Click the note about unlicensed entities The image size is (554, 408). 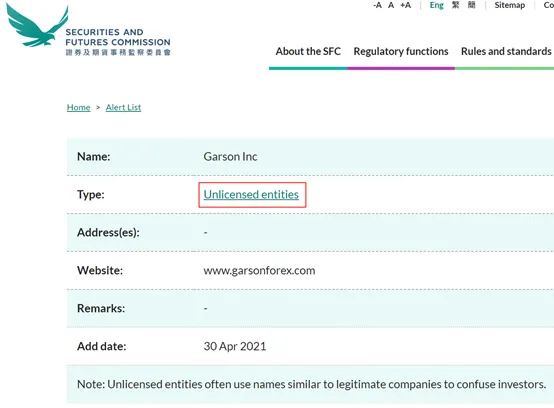click(x=312, y=384)
